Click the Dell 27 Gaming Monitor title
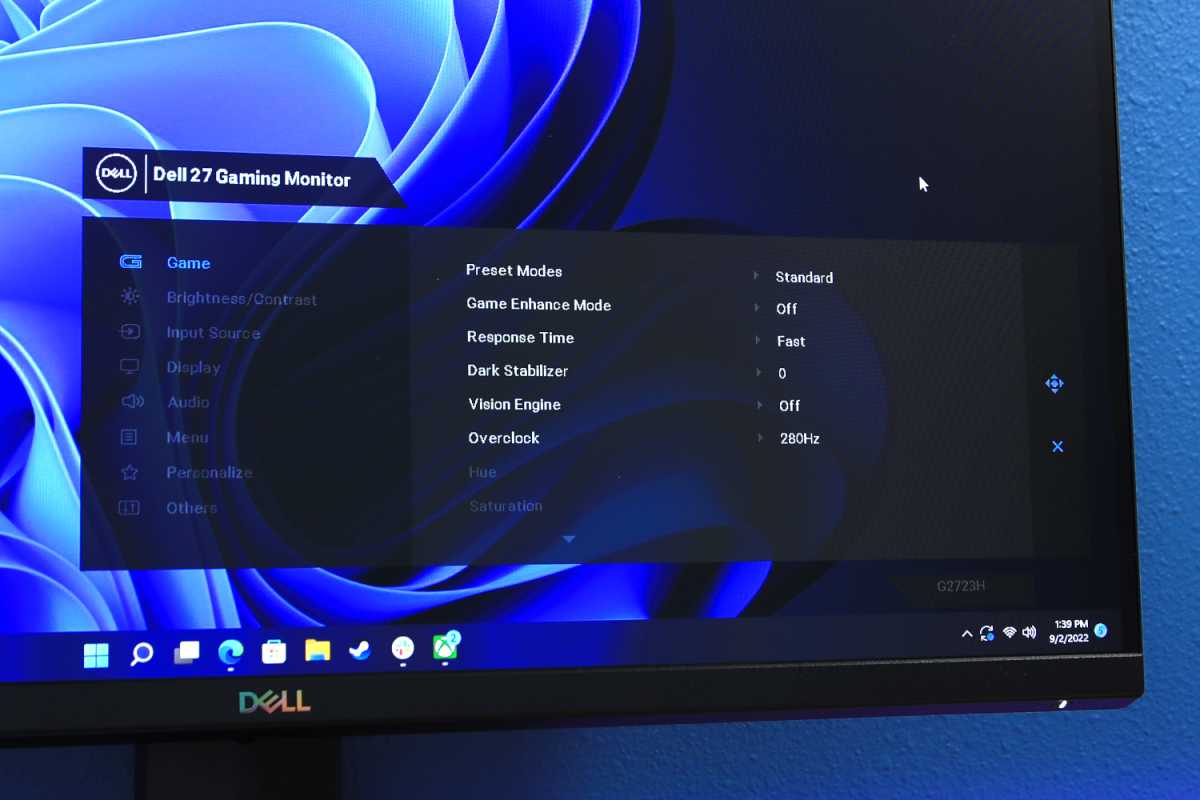 (x=252, y=179)
